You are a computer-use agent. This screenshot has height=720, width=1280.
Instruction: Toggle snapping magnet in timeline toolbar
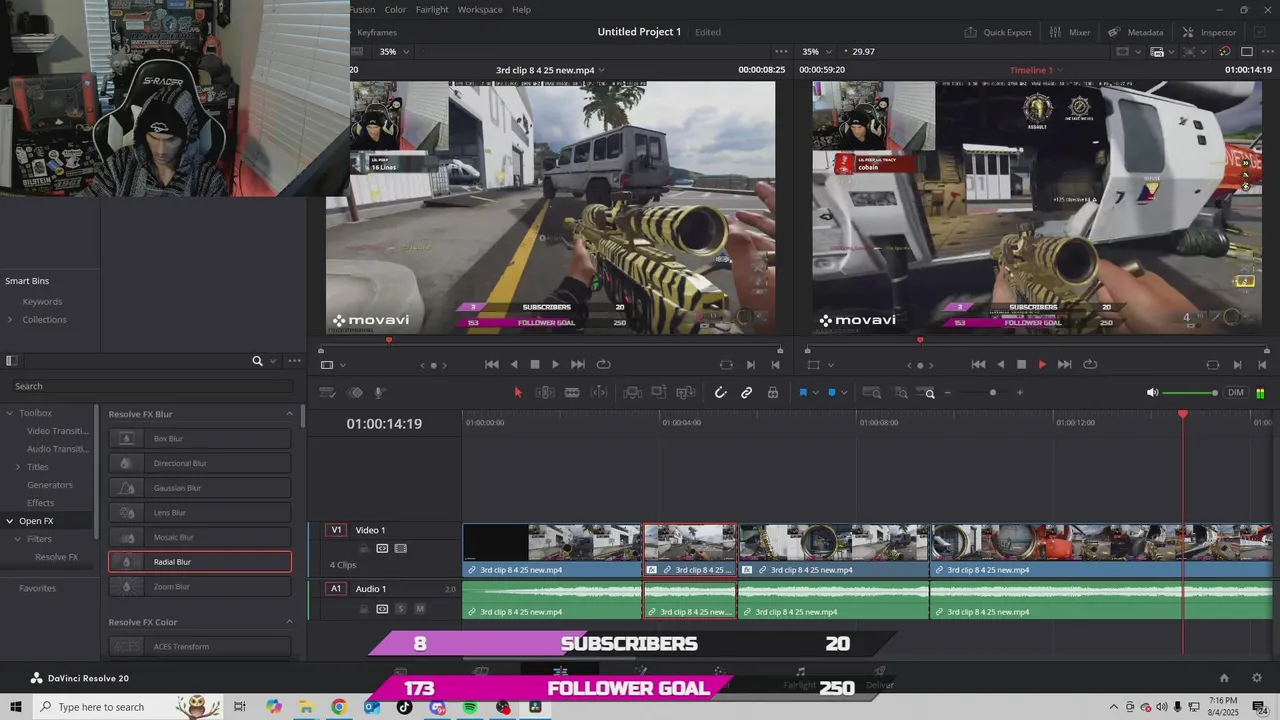(x=720, y=393)
